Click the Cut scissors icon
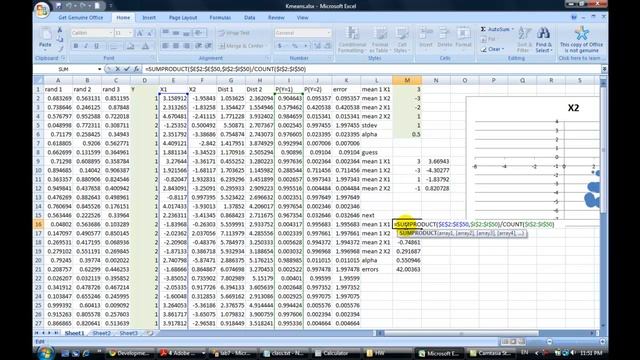Screen dimensions: 640x360 tap(60, 30)
